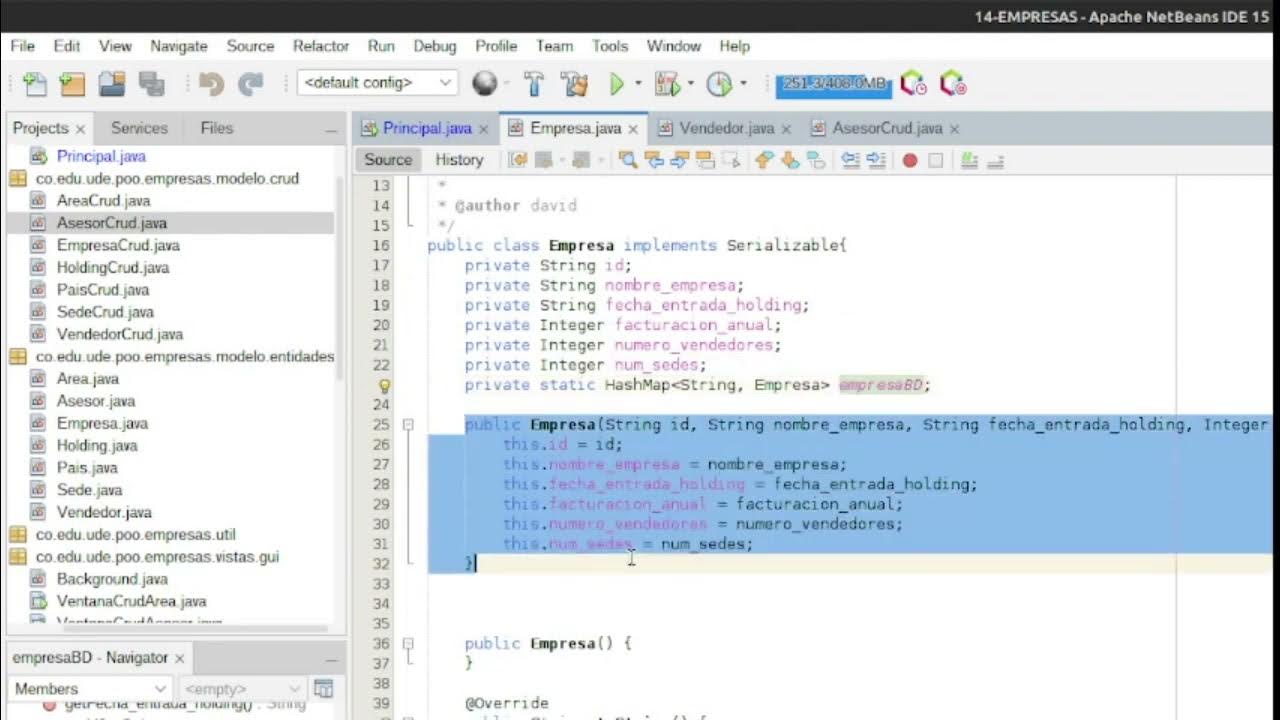Click the Build Project hammer icon
Image resolution: width=1280 pixels, height=720 pixels.
[534, 84]
